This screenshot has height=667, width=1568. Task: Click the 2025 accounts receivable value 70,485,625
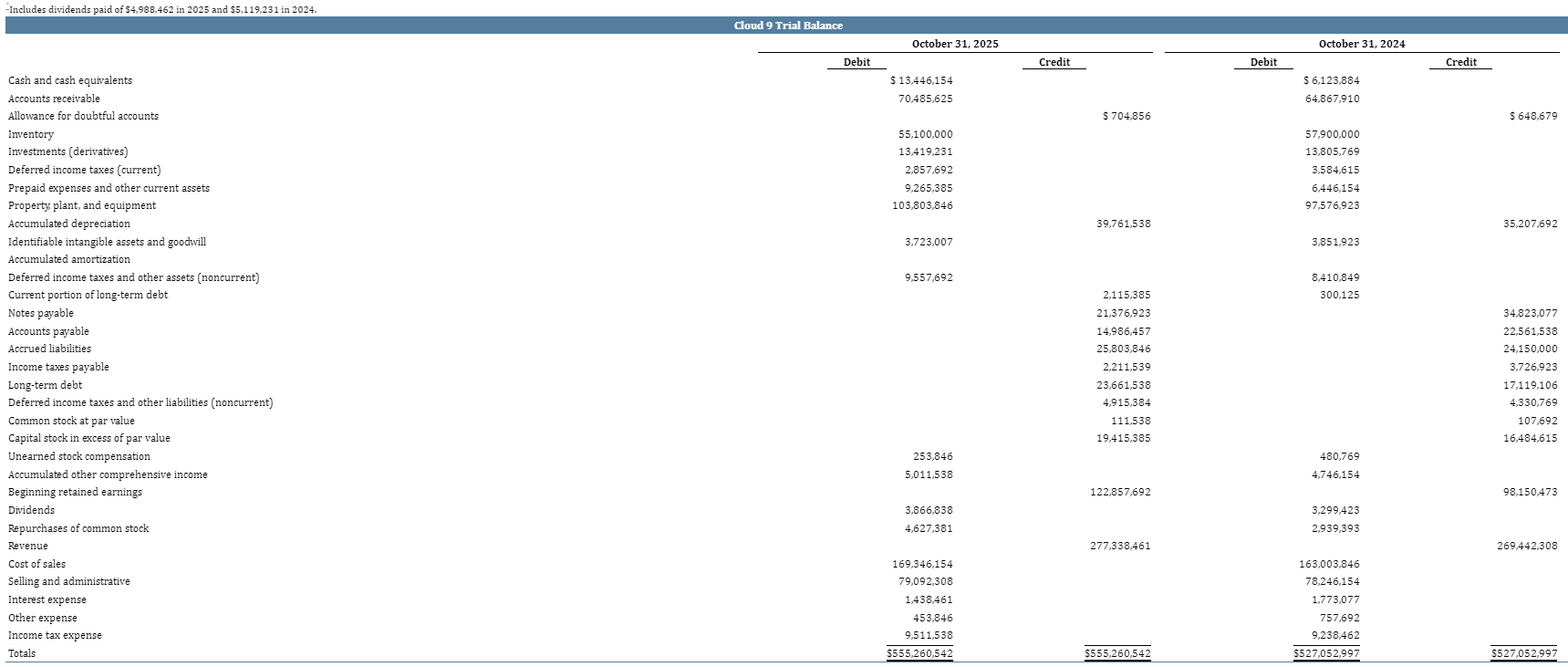click(x=926, y=99)
